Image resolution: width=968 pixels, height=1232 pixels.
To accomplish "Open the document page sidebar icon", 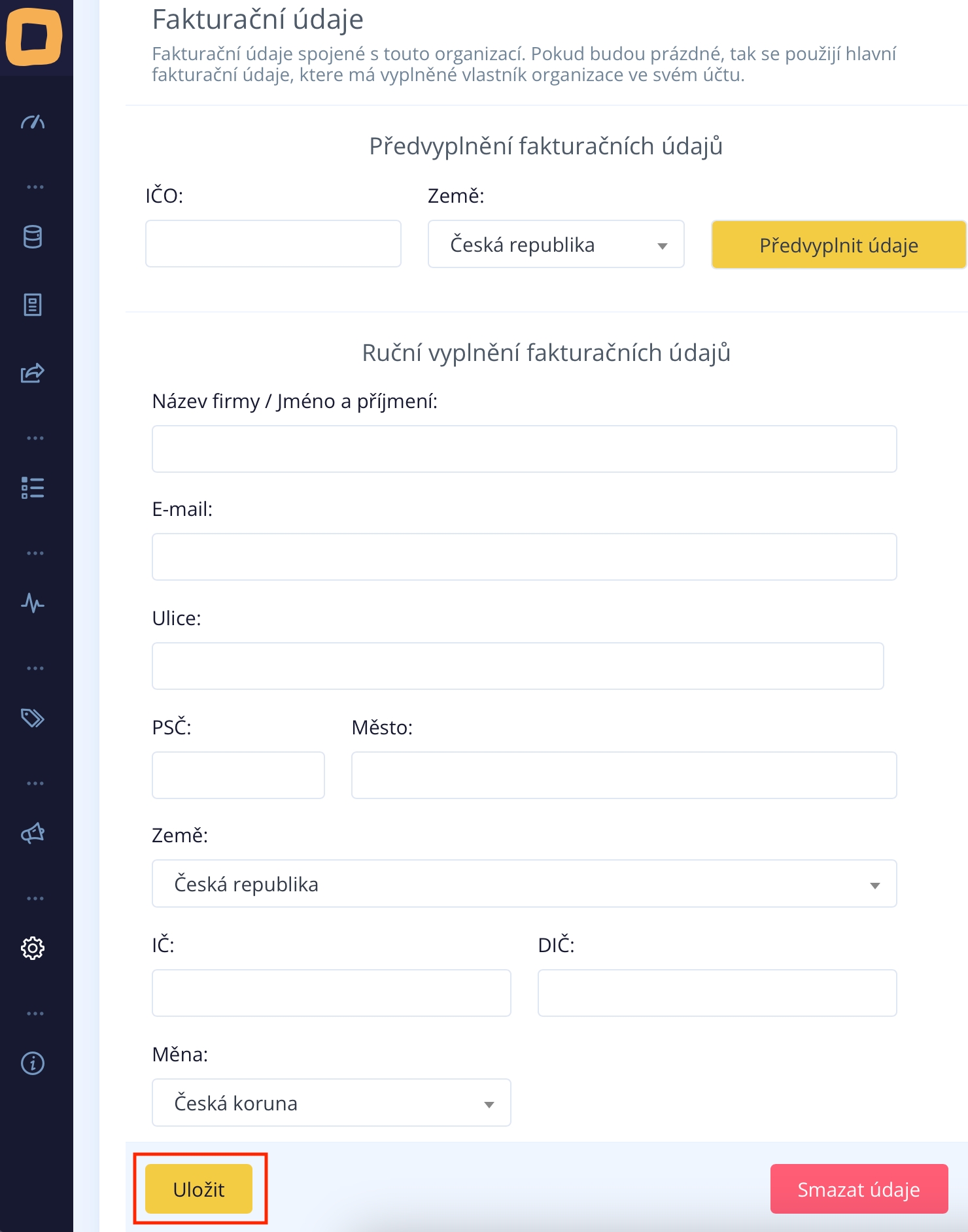I will (33, 305).
